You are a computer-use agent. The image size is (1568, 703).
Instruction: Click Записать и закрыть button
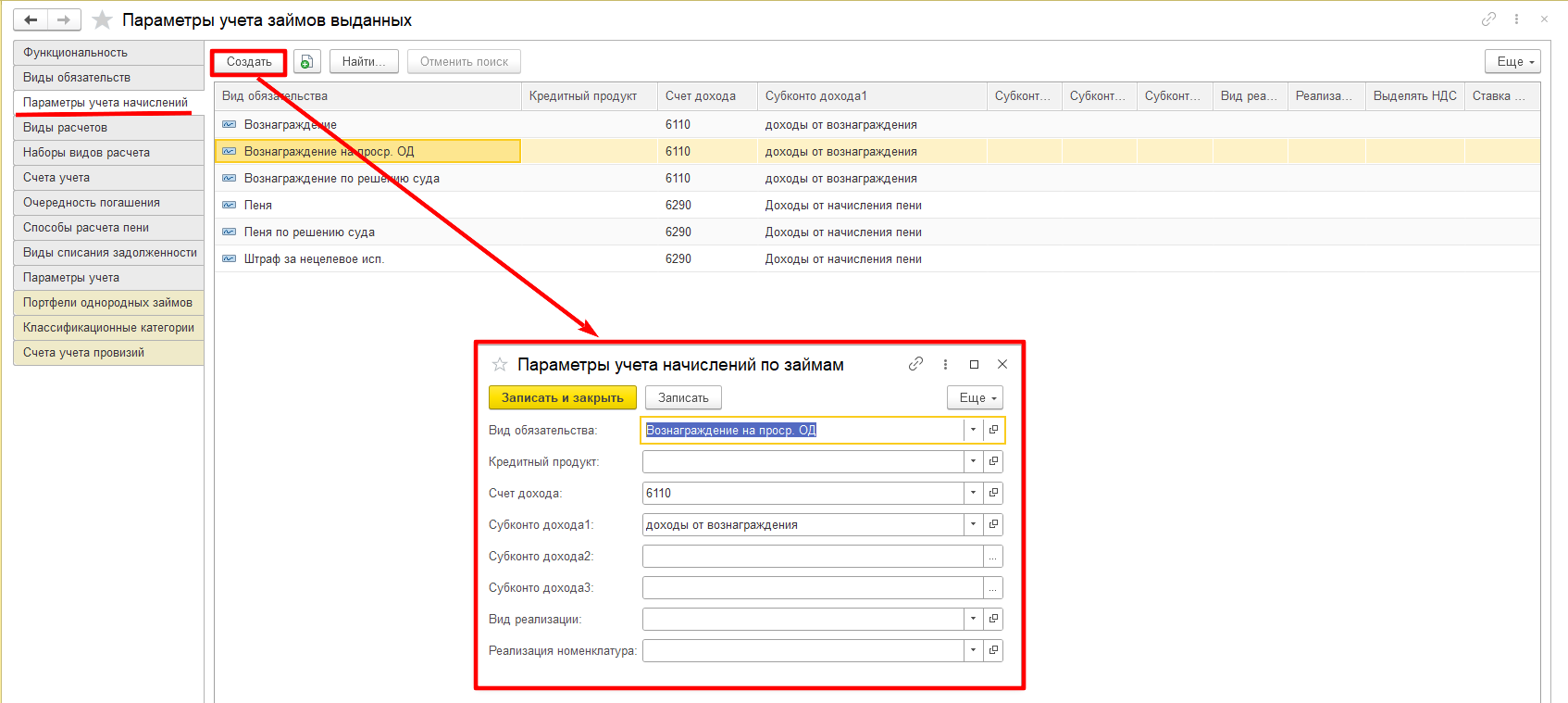tap(563, 397)
